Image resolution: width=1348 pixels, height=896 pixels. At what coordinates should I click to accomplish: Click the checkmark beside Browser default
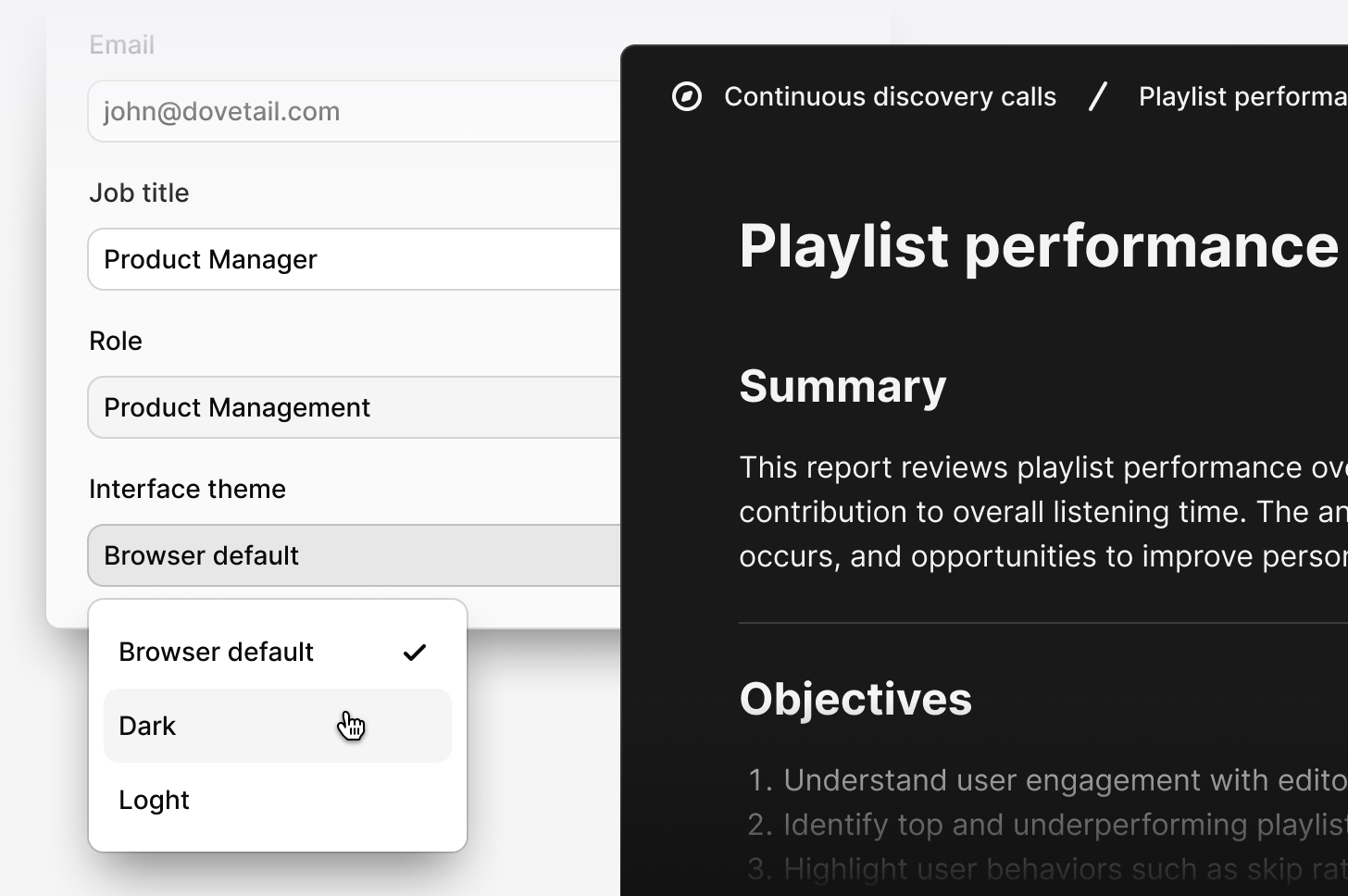point(415,652)
